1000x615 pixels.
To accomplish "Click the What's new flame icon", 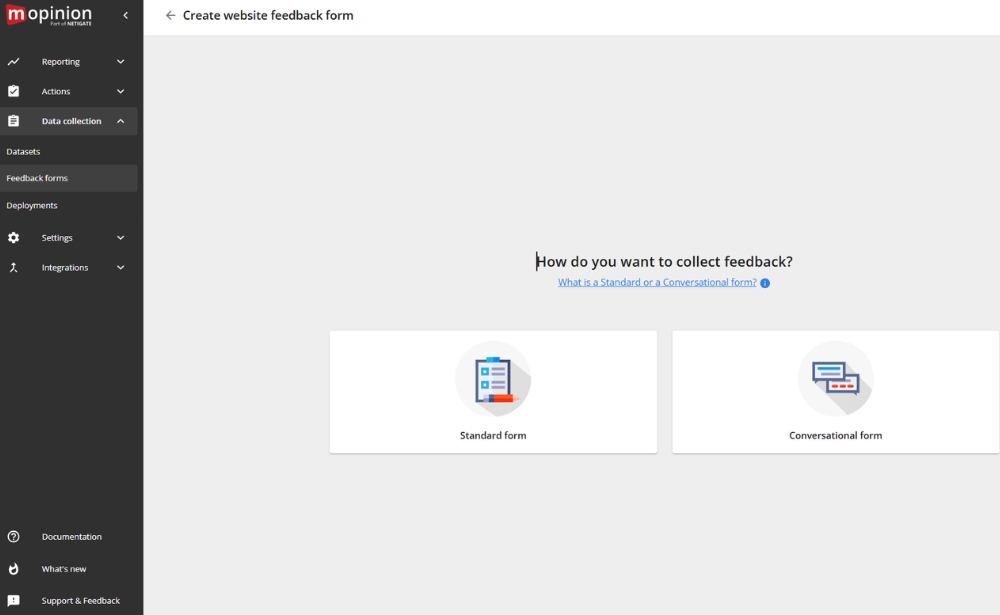I will point(12,568).
